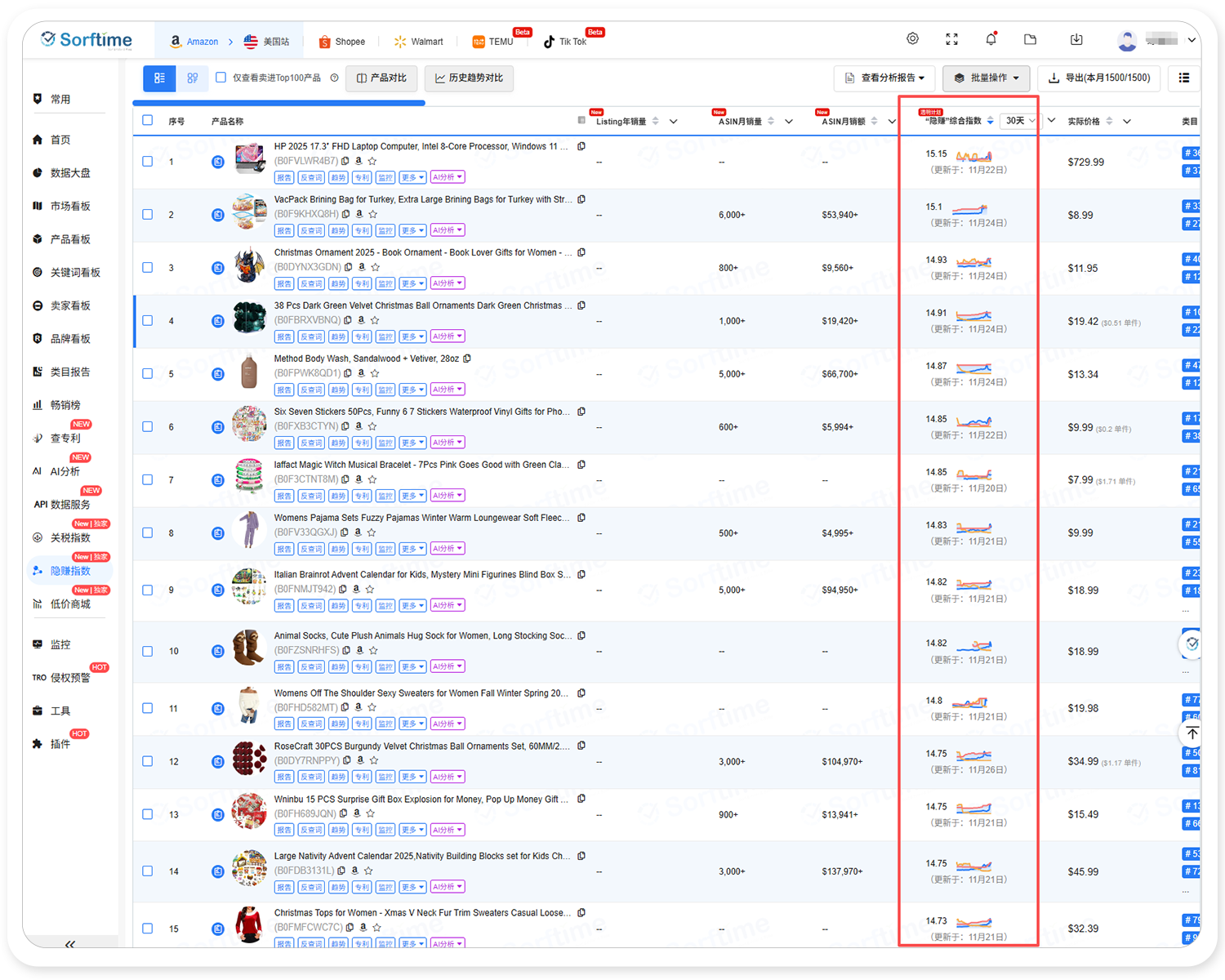
Task: Click the Christmas Ornament book product thumbnail
Action: pyautogui.click(x=249, y=267)
